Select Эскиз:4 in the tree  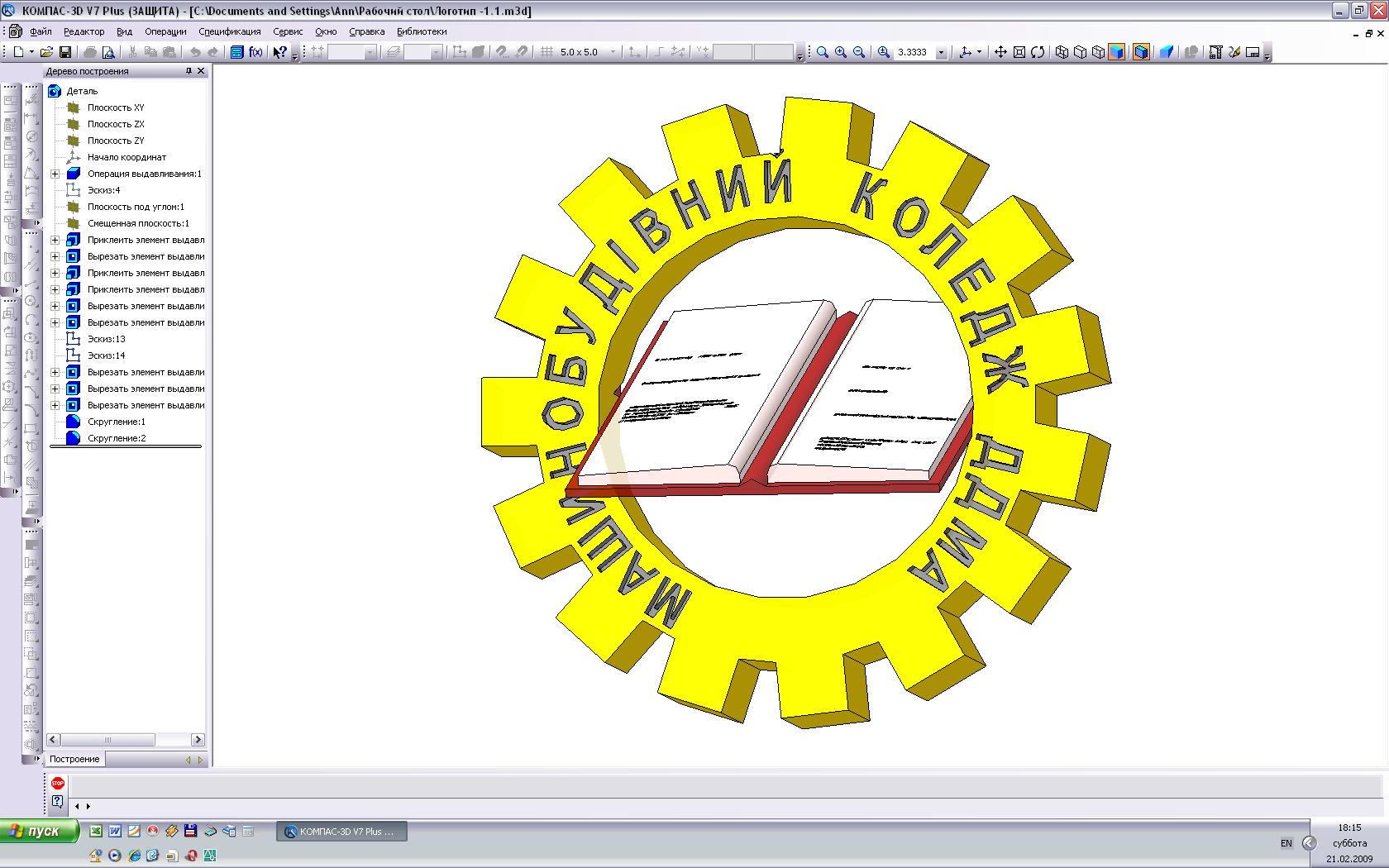pyautogui.click(x=103, y=190)
